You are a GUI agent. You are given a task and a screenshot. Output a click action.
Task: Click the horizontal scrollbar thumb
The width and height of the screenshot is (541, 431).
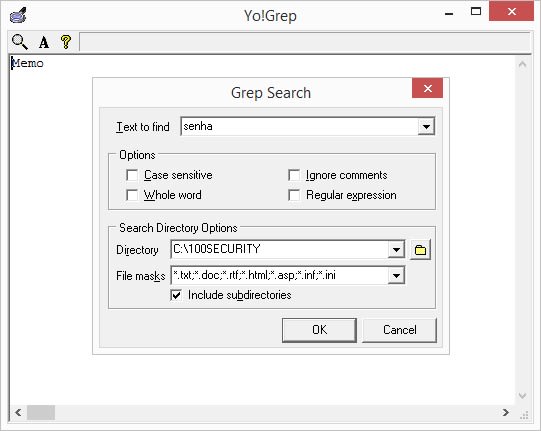coord(41,412)
